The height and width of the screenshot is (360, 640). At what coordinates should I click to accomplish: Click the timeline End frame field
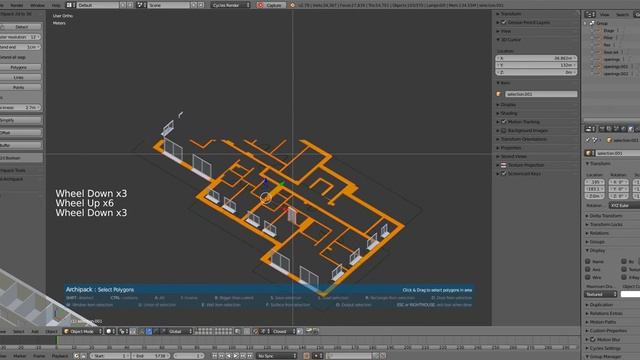point(150,356)
